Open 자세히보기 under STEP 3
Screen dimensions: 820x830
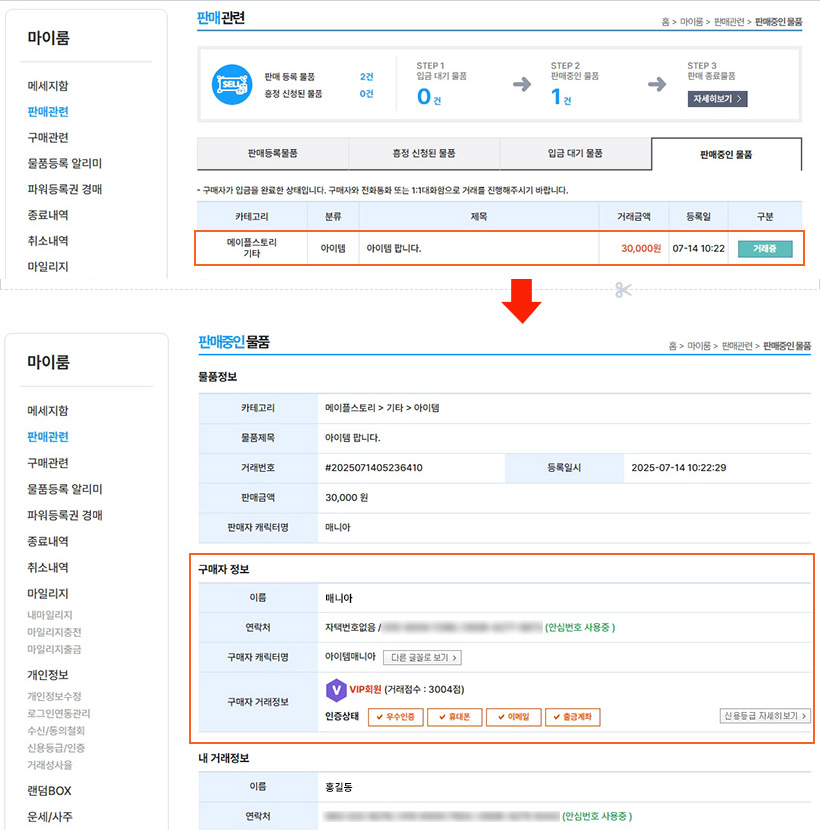717,99
